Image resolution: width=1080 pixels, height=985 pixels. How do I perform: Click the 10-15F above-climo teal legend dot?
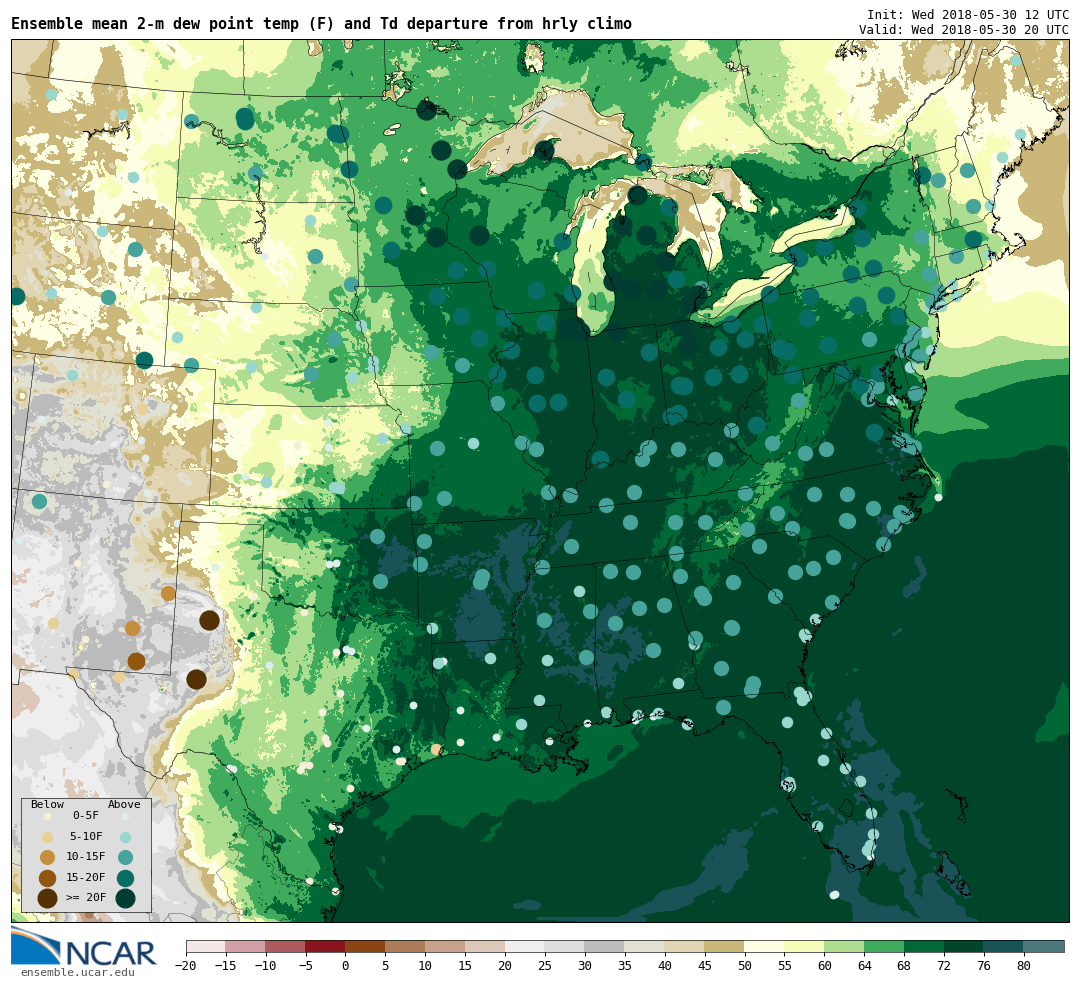tap(125, 858)
